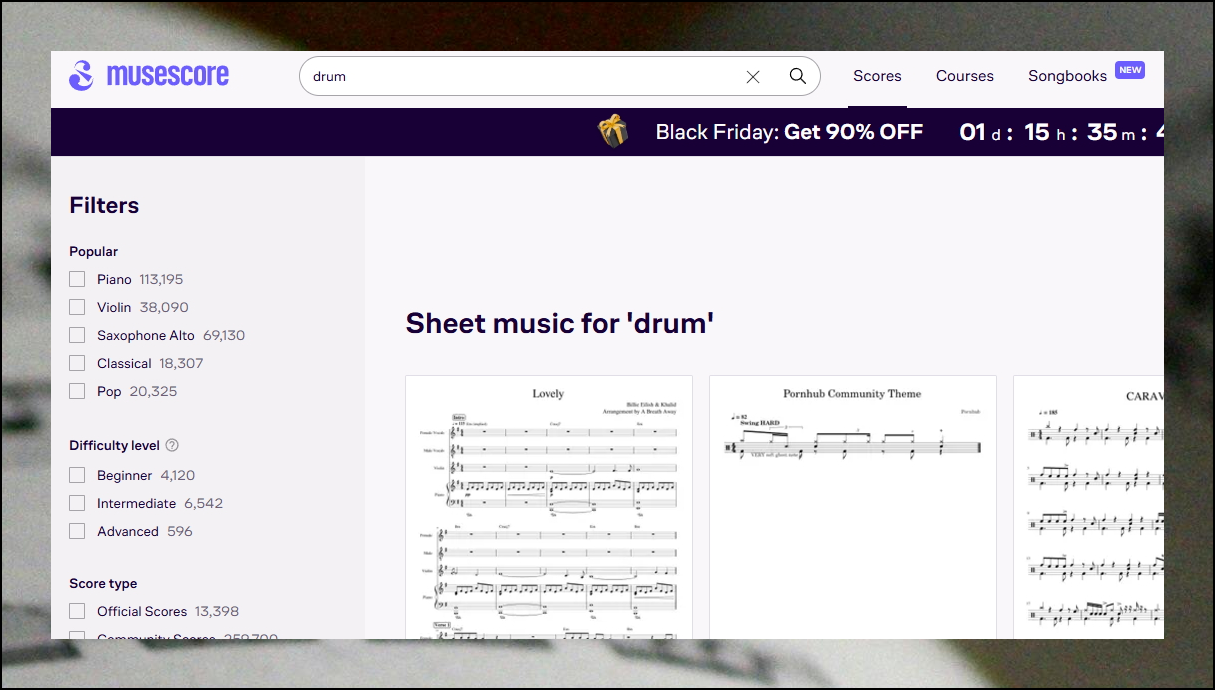1215x690 pixels.
Task: Open the Courses tab
Action: [965, 76]
